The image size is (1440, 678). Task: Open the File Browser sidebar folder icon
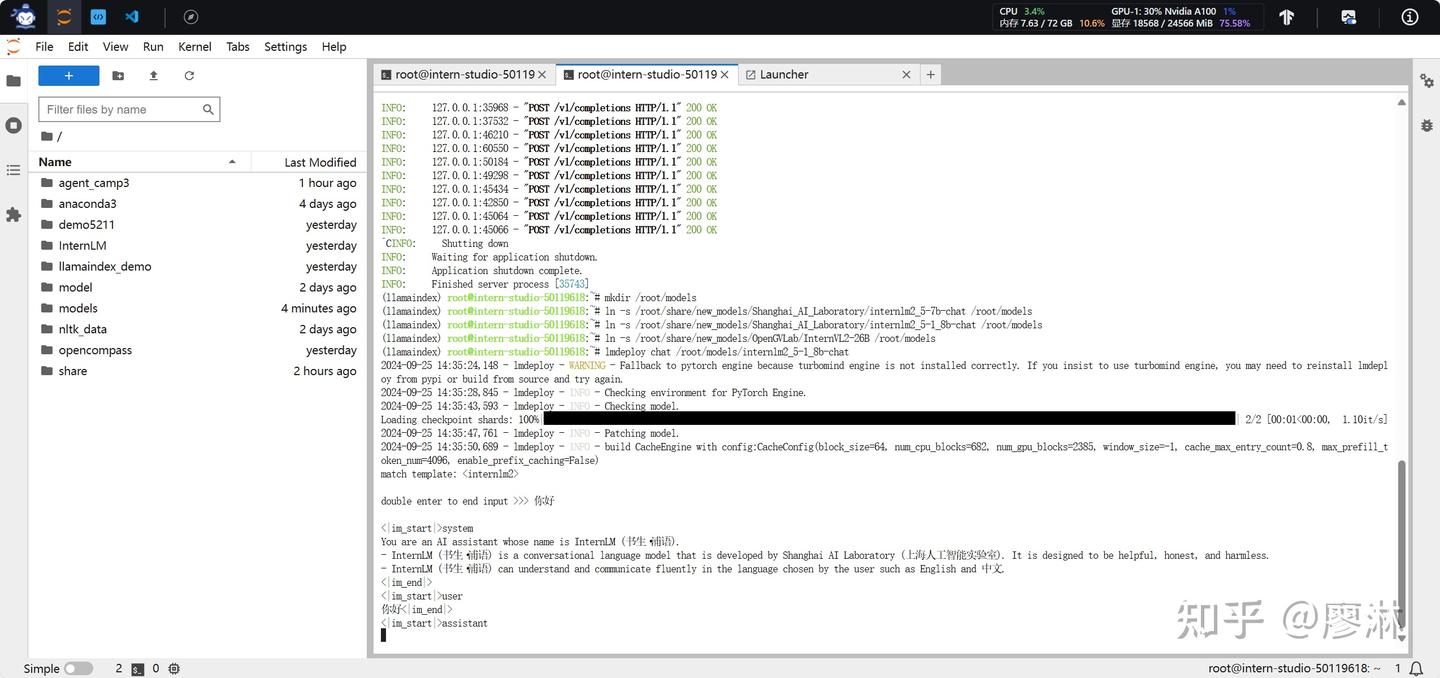pyautogui.click(x=14, y=81)
